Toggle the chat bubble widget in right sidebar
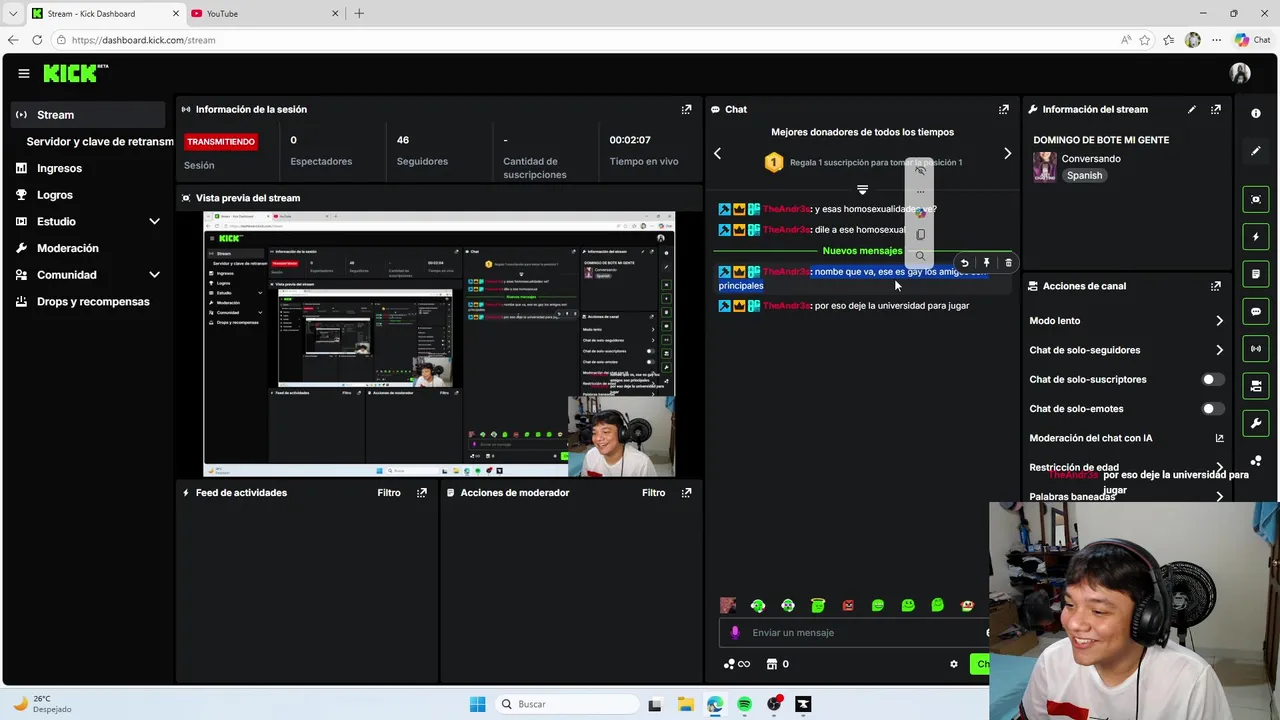 [x=1256, y=311]
